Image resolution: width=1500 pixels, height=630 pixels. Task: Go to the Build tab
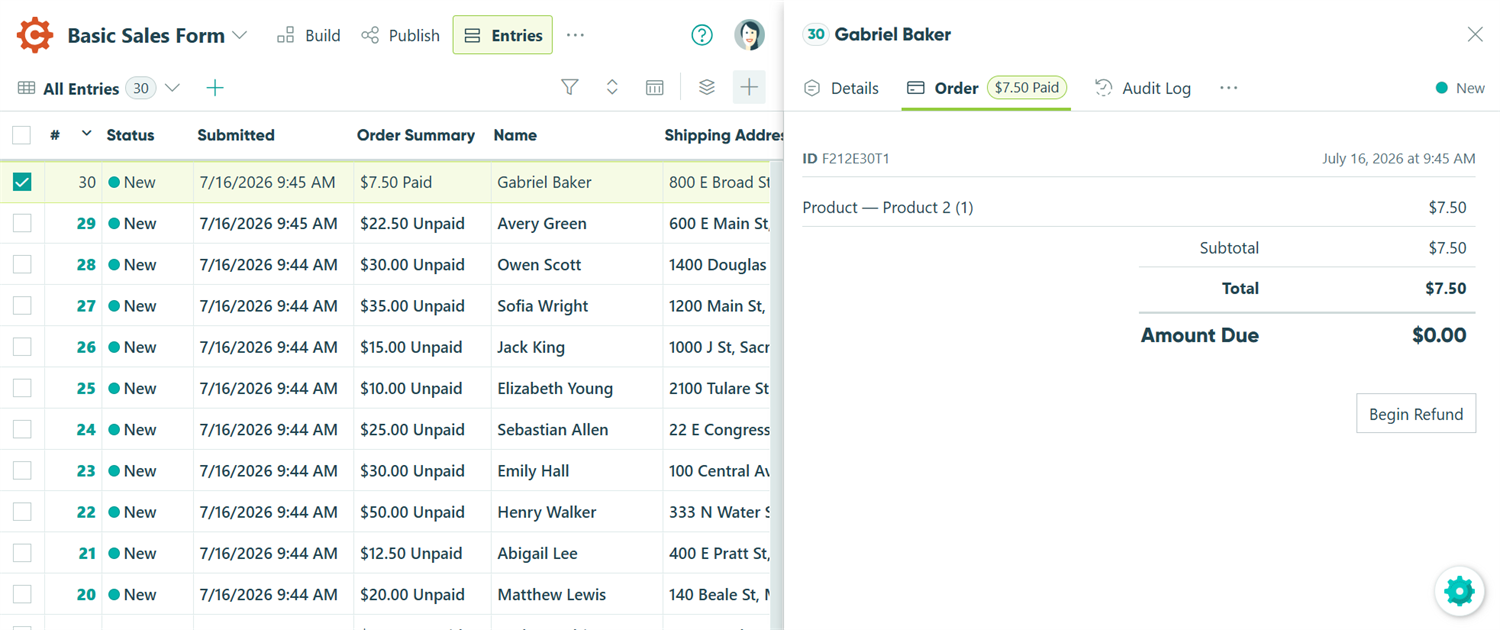click(309, 35)
